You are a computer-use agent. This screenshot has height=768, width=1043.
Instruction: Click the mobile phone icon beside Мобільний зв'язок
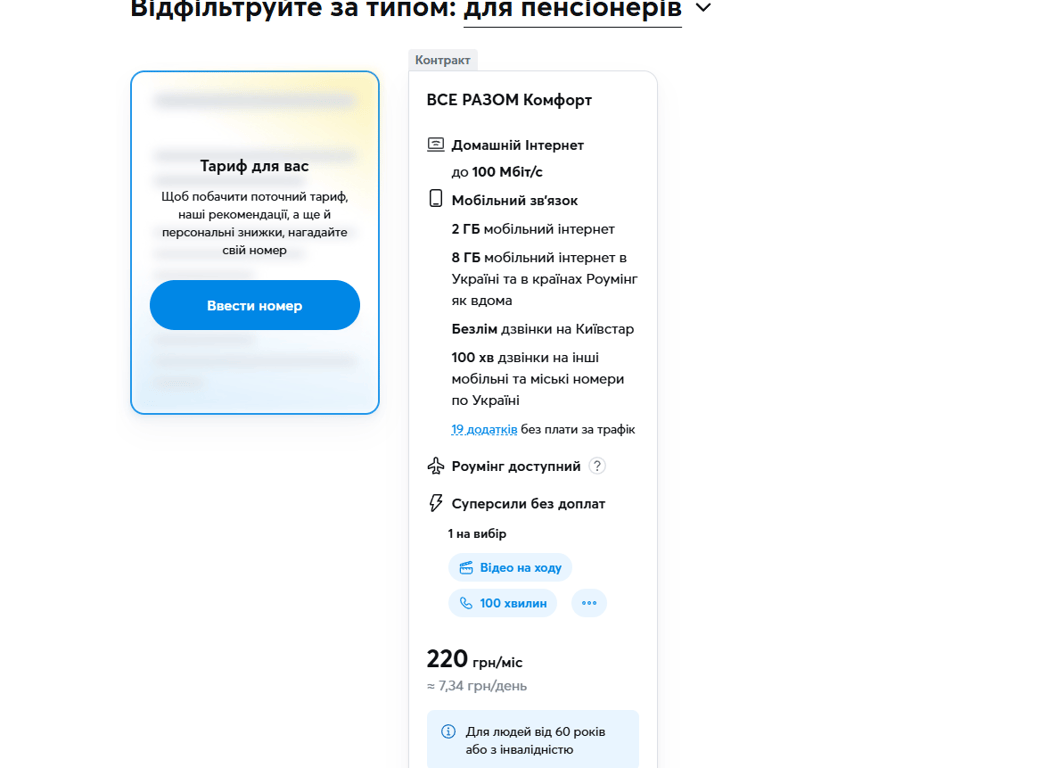(x=436, y=199)
